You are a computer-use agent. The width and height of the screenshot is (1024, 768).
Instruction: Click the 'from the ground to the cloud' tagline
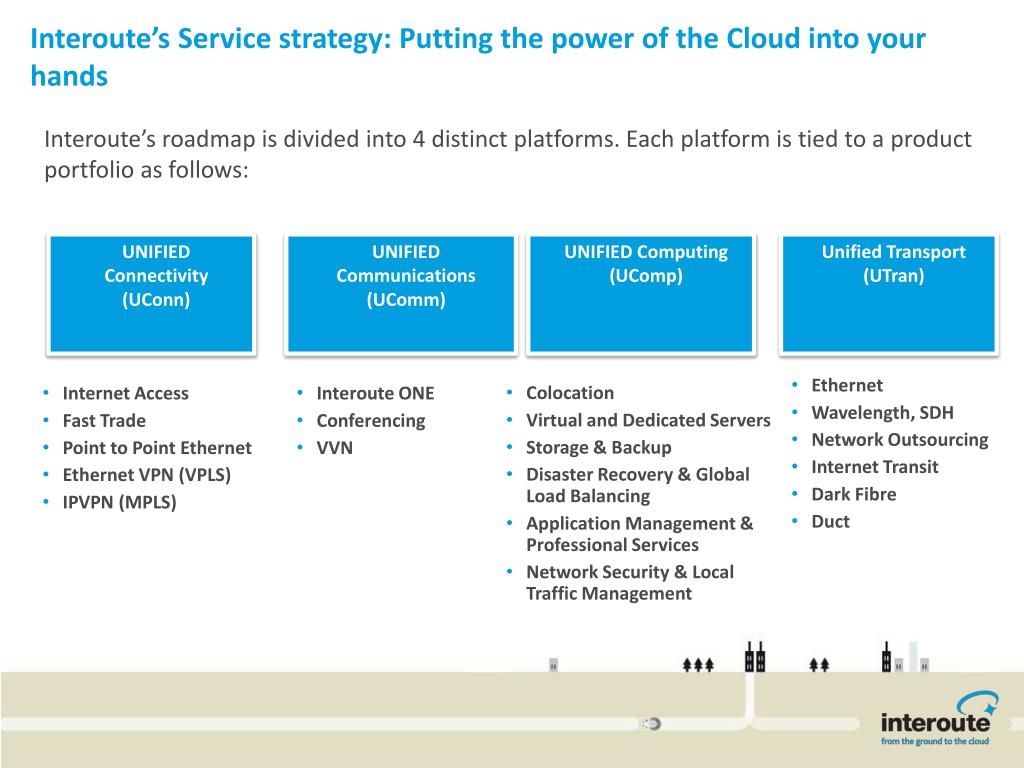(x=935, y=741)
